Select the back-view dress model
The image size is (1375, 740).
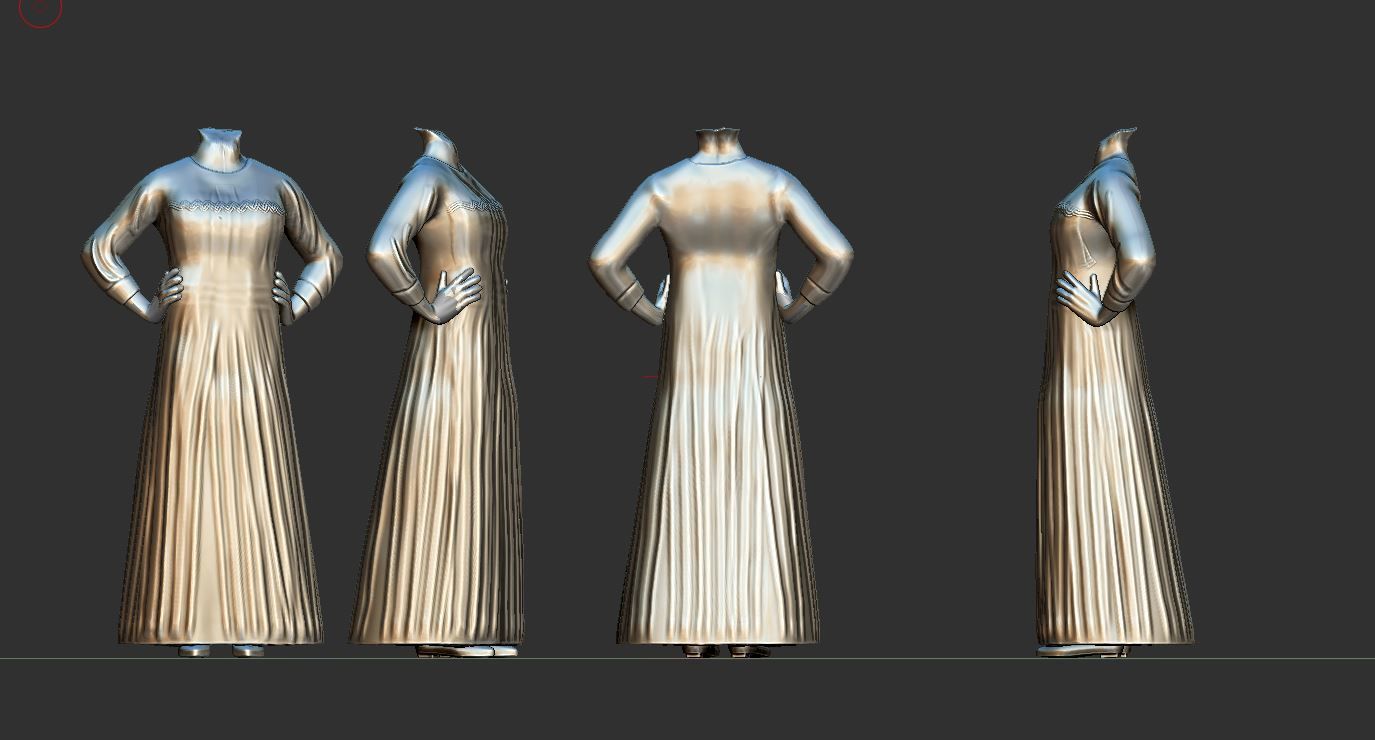(720, 392)
